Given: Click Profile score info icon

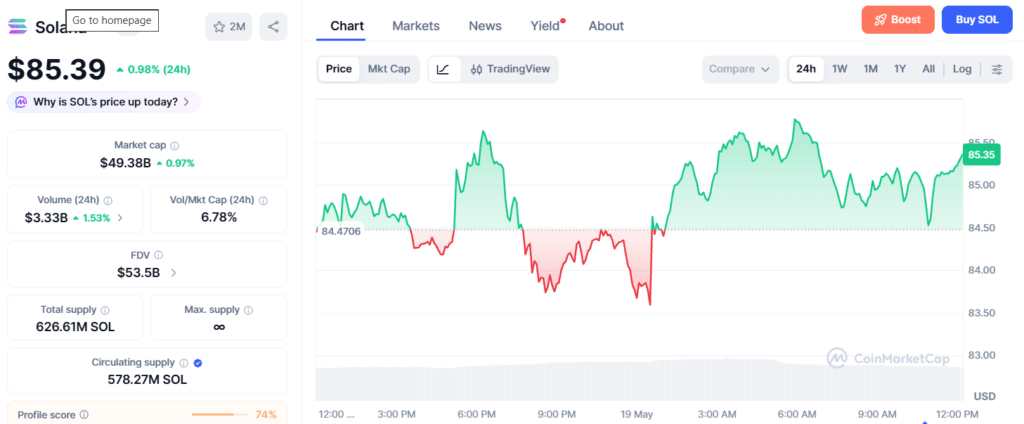Looking at the screenshot, I should (84, 415).
